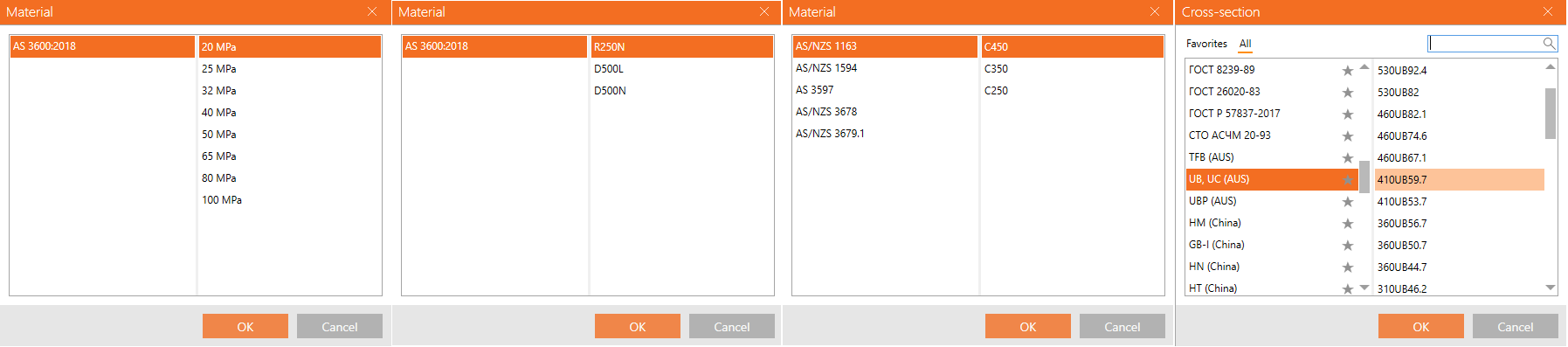Switch to the Favorites tab
The width and height of the screenshot is (1568, 347).
(1206, 44)
